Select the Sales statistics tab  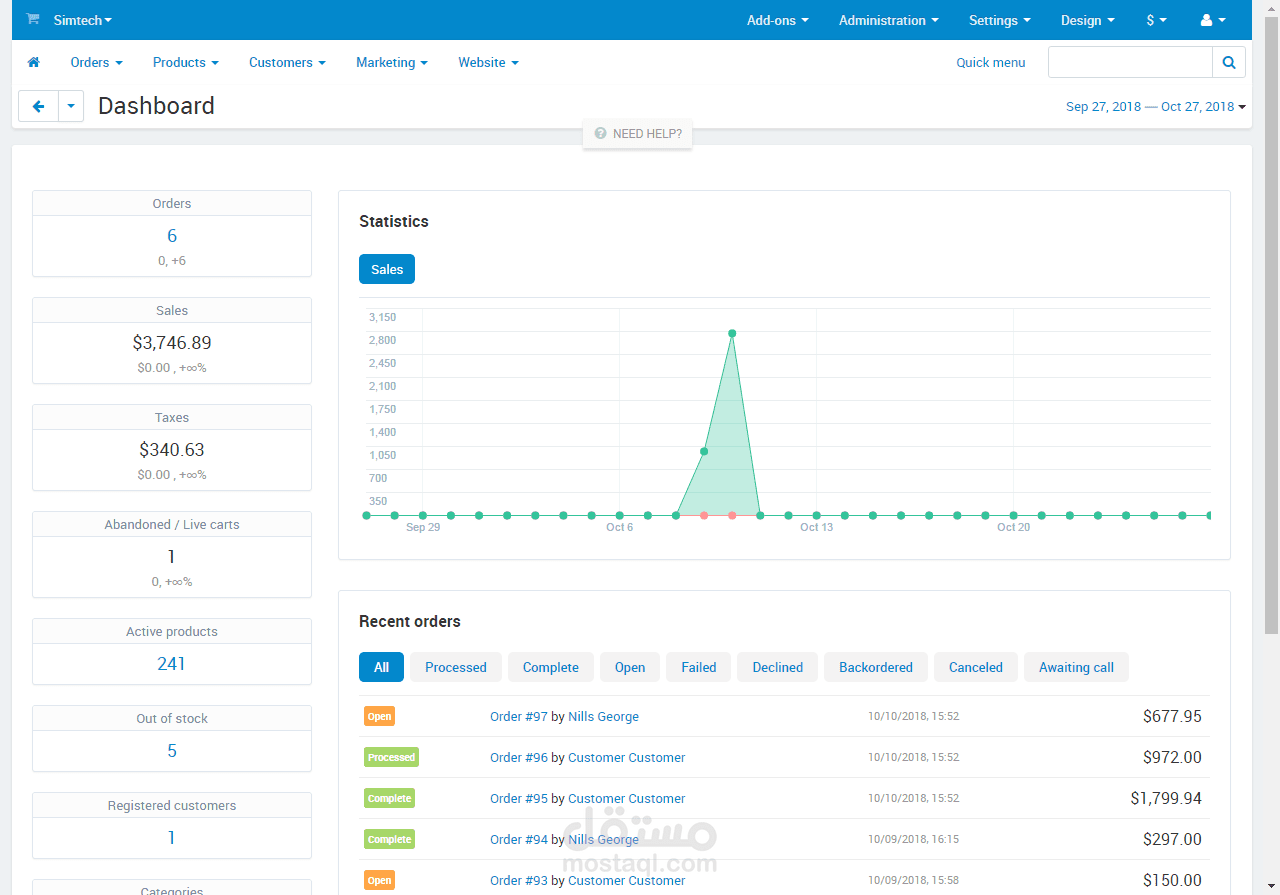(387, 269)
